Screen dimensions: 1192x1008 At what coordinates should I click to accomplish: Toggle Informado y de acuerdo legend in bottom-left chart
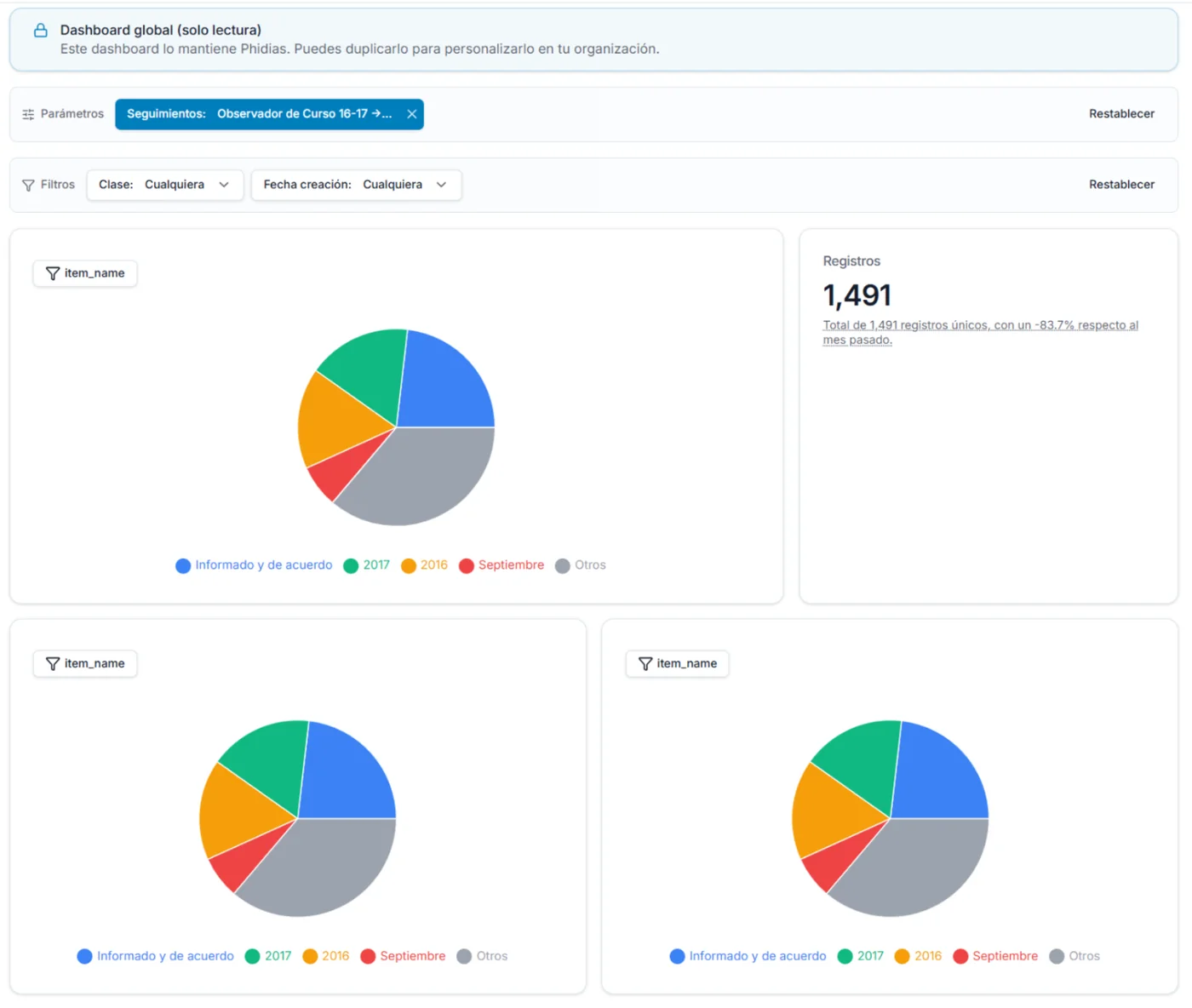[x=156, y=956]
